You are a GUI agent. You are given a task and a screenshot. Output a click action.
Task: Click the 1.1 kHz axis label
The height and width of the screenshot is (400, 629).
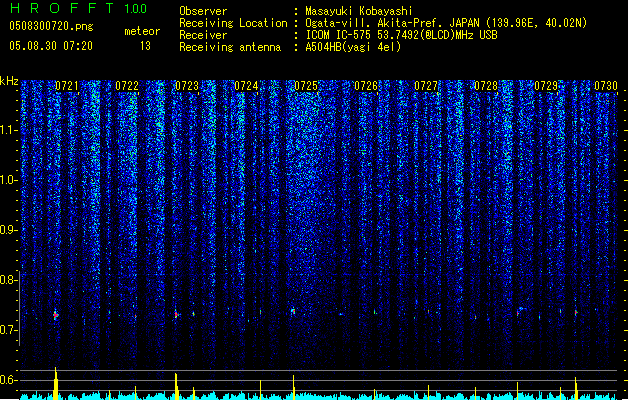coord(8,130)
